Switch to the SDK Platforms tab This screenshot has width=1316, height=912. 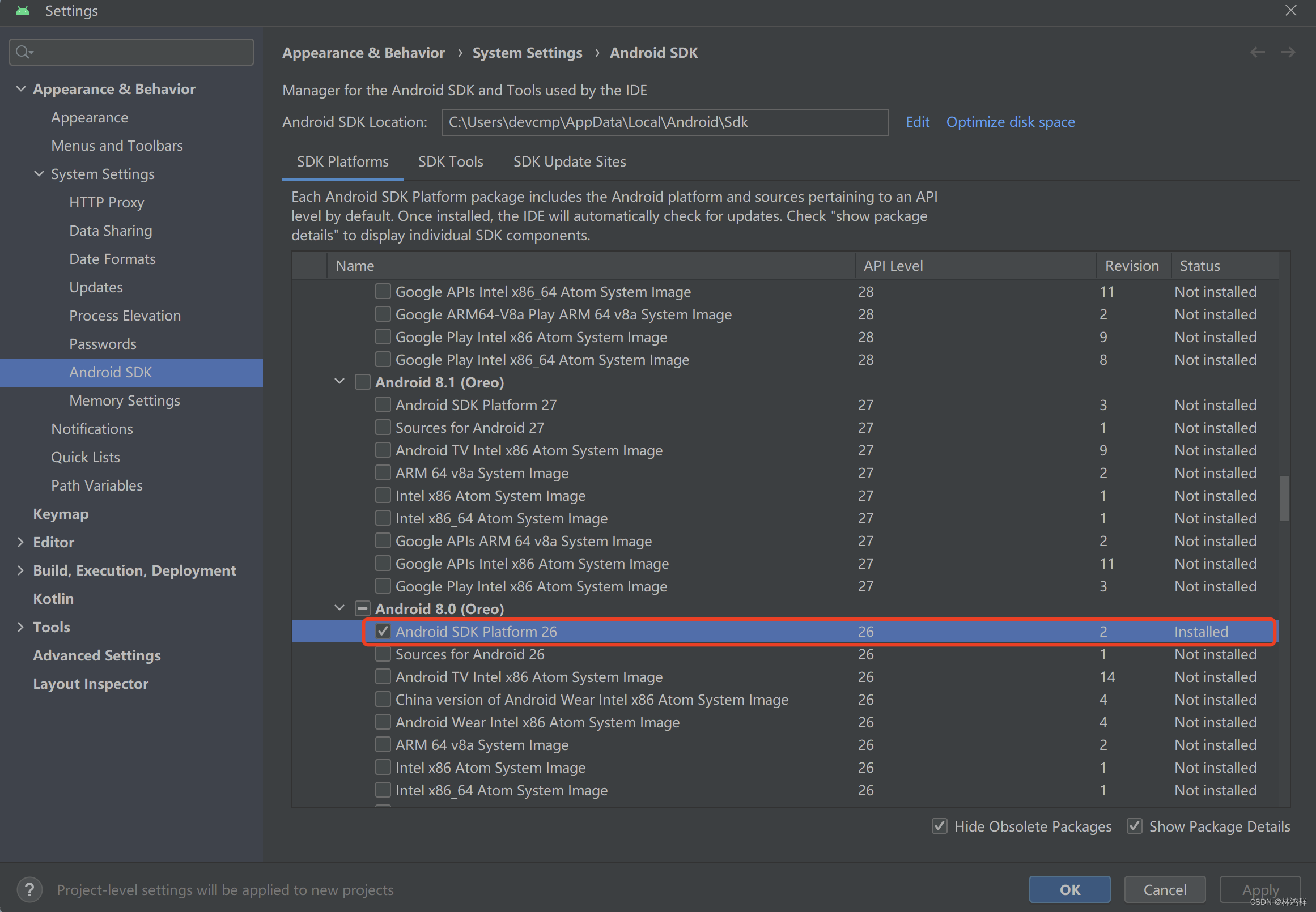[342, 161]
